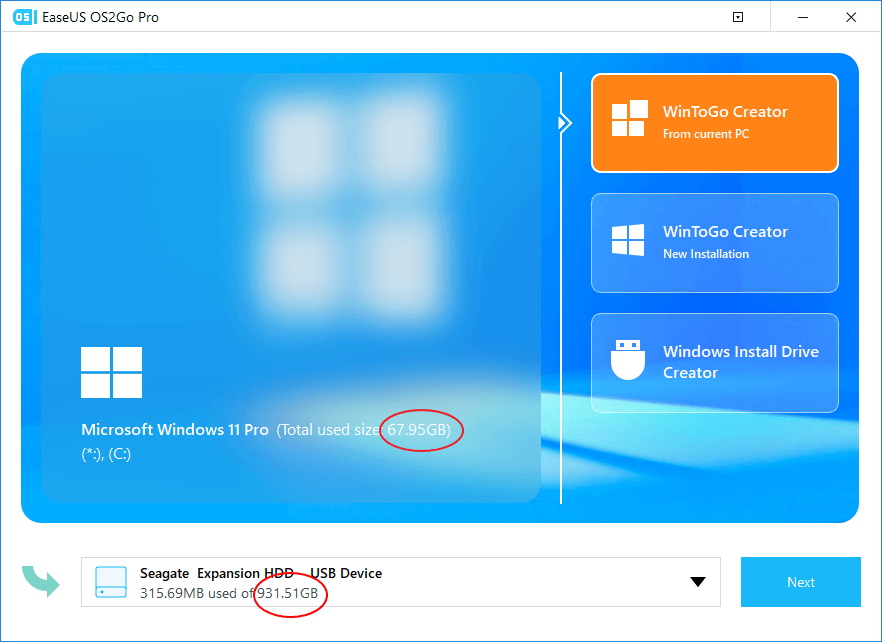The image size is (882, 642).
Task: Click the feedback window icon in the title bar
Action: click(738, 17)
